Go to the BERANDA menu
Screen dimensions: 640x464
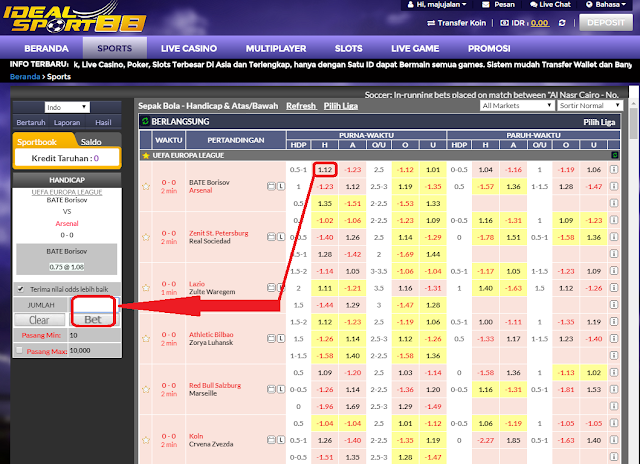point(47,48)
